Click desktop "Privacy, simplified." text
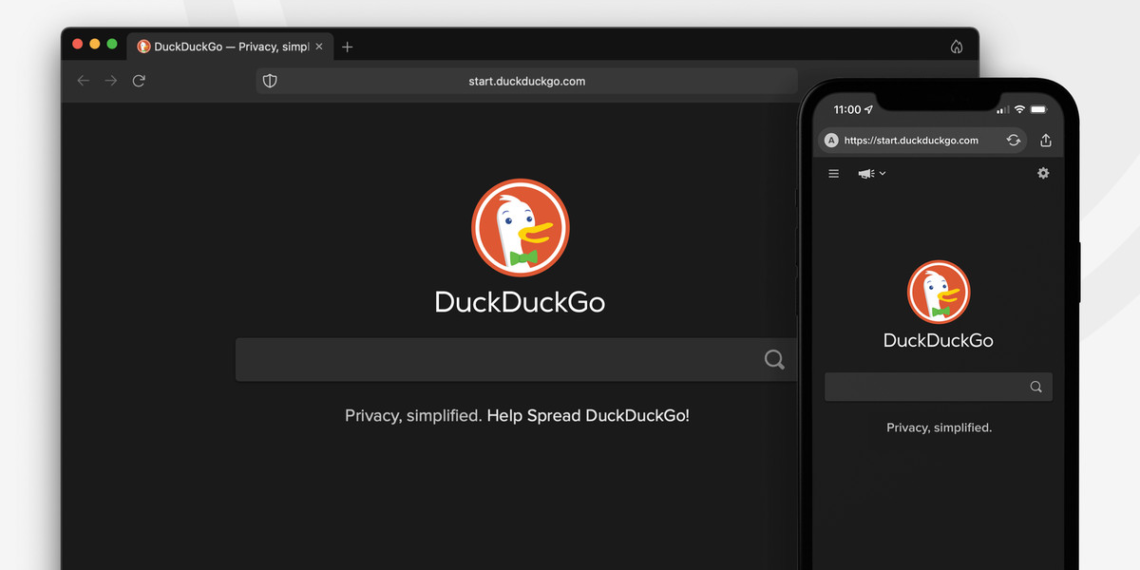 (413, 416)
